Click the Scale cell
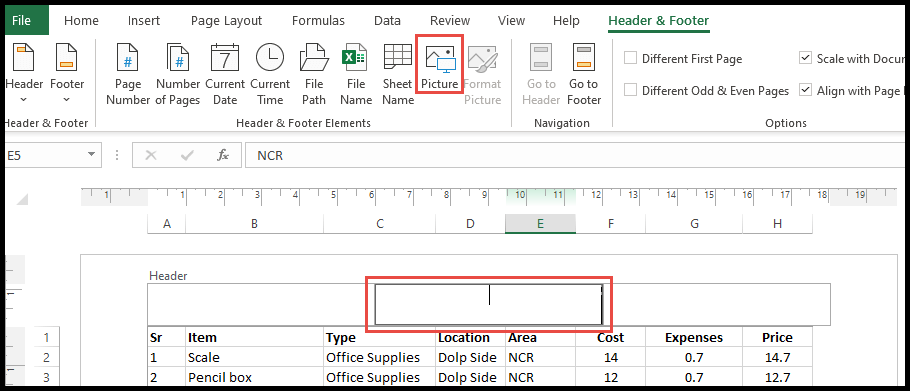 [x=254, y=358]
